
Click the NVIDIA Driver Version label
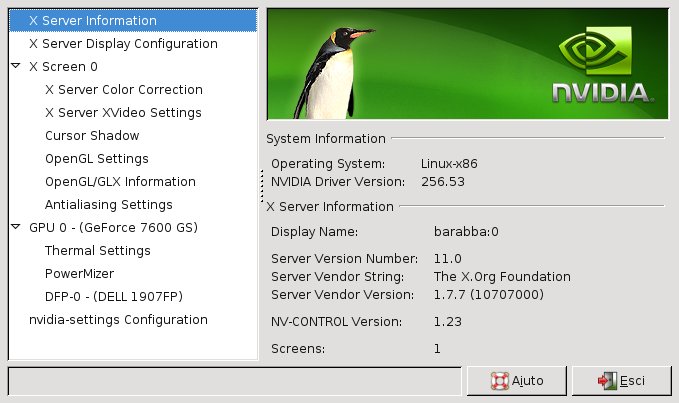[338, 182]
